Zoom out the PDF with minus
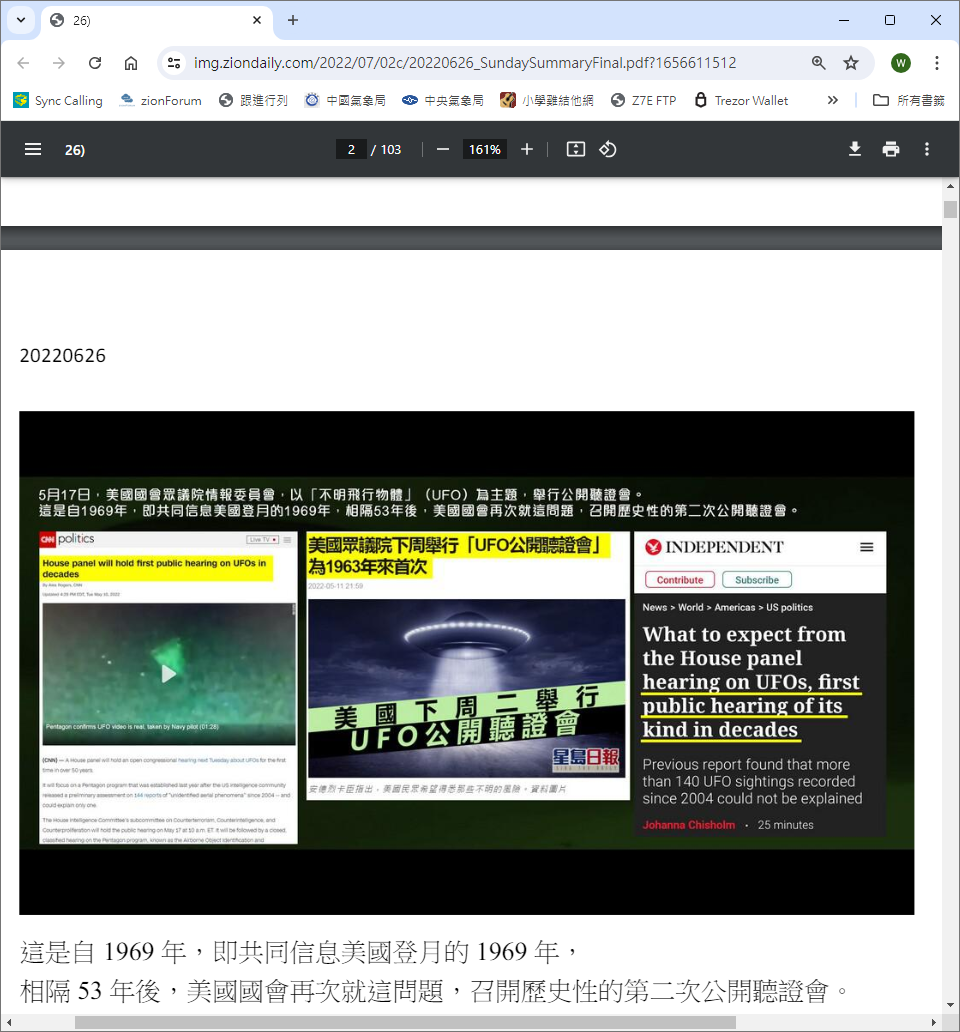This screenshot has width=960, height=1032. [443, 149]
